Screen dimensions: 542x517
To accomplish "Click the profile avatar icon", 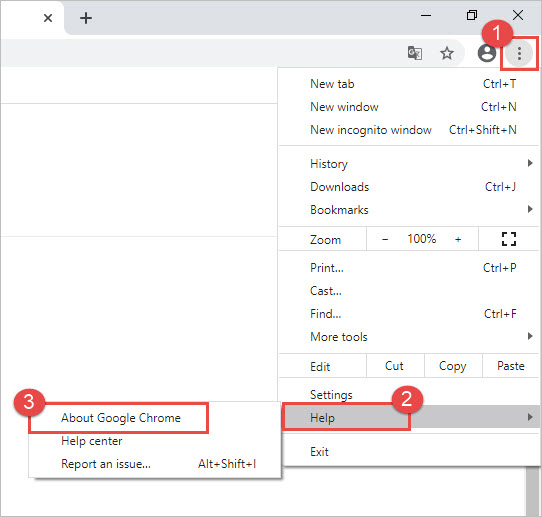I will [x=487, y=53].
